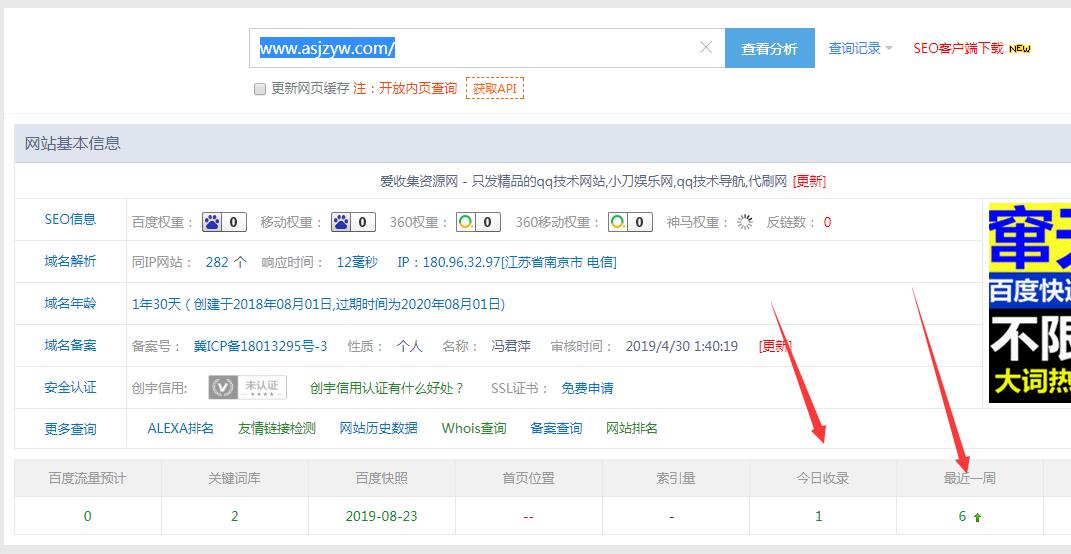Open 网站排名 link
Viewport: 1071px width, 554px height.
pyautogui.click(x=632, y=428)
